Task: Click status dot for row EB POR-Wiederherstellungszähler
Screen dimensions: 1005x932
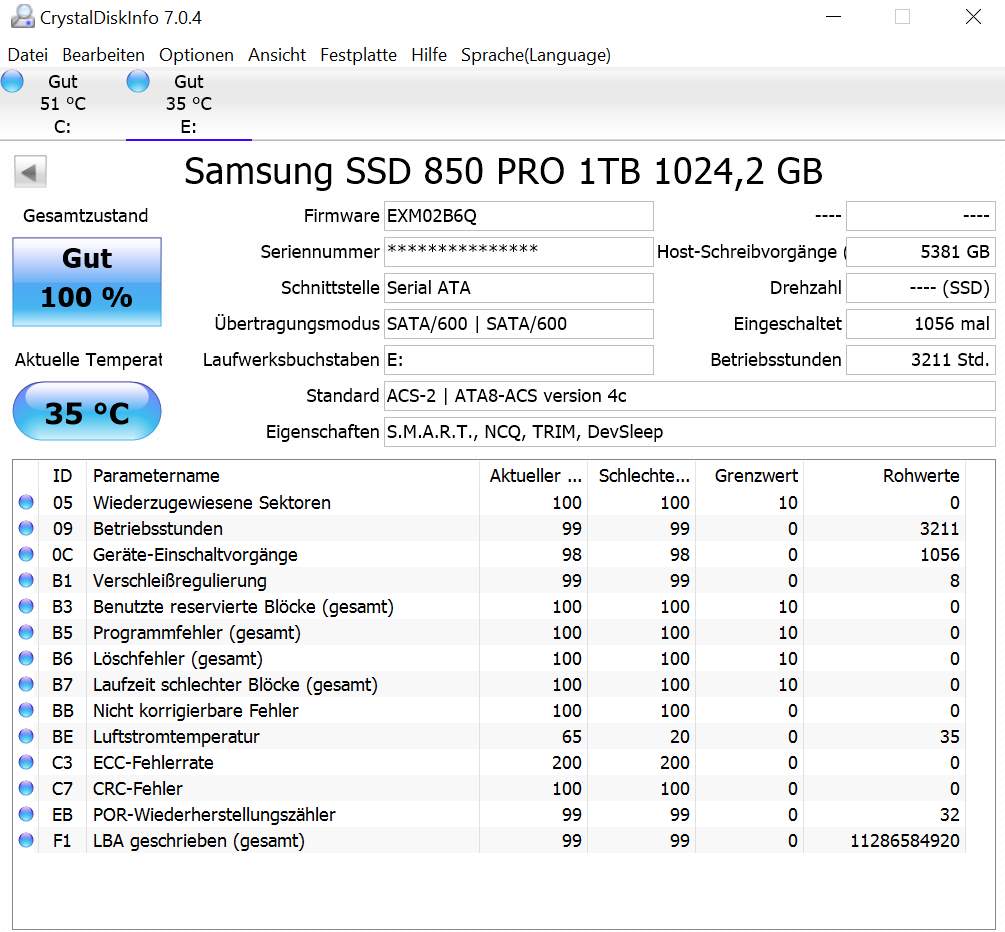Action: [26, 814]
